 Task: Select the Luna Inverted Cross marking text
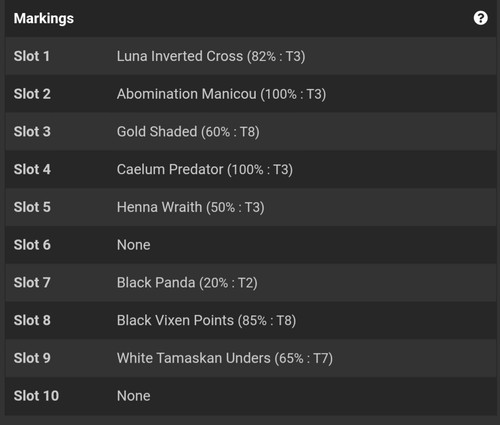[x=211, y=56]
